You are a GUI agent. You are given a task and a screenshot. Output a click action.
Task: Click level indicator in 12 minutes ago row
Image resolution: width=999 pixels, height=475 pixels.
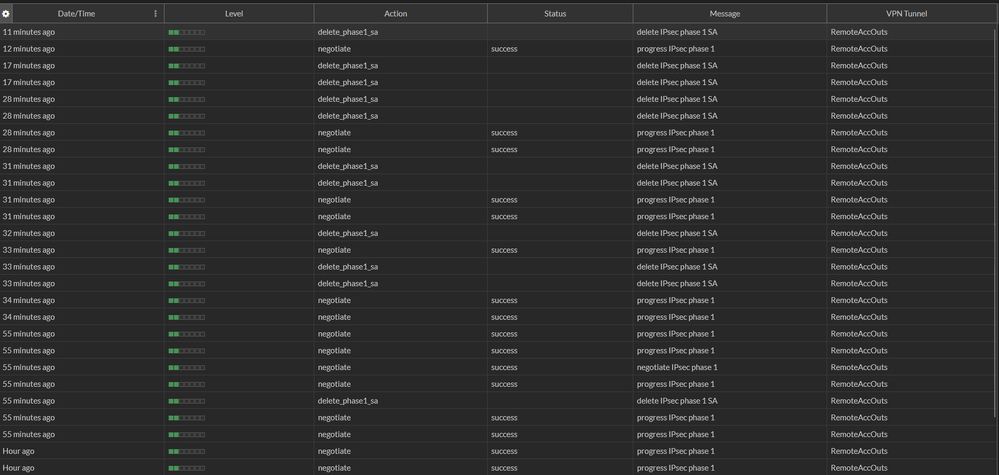tap(187, 49)
